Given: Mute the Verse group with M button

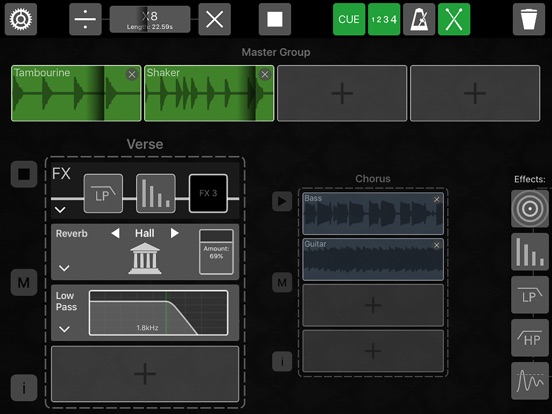Looking at the screenshot, I should pyautogui.click(x=24, y=282).
